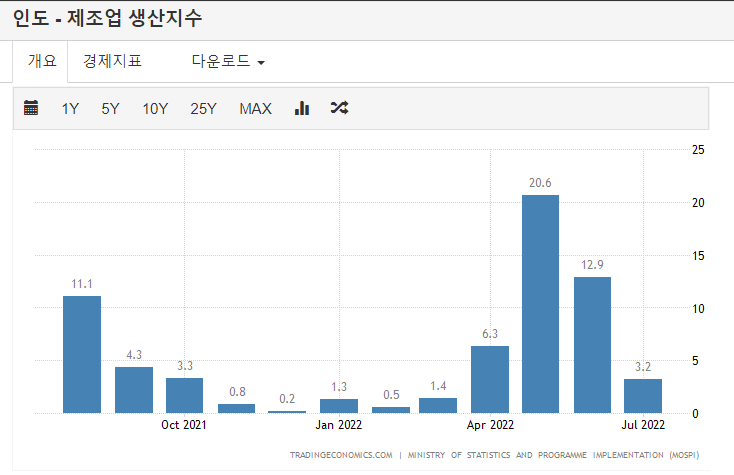734x475 pixels.
Task: Select the MAX time range
Action: 255,109
